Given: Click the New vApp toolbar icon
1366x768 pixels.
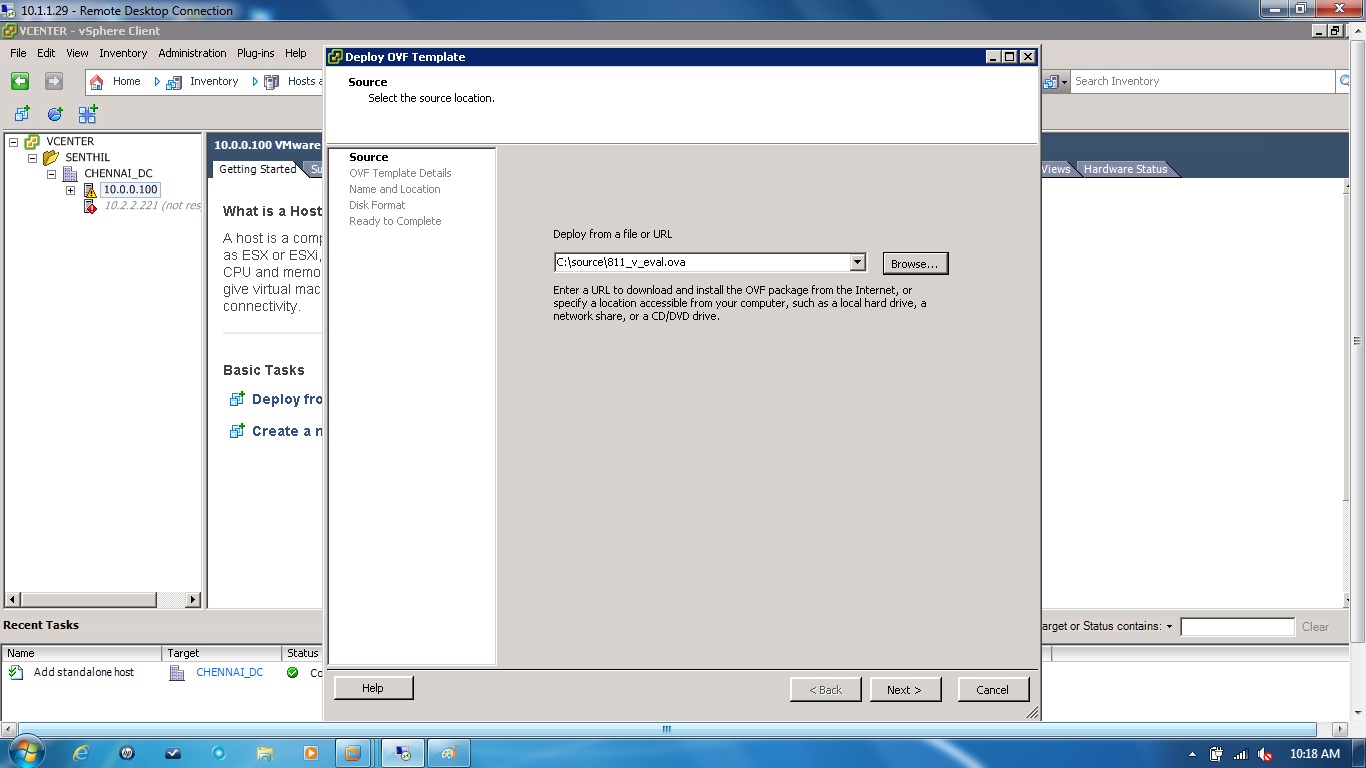Looking at the screenshot, I should pyautogui.click(x=88, y=114).
